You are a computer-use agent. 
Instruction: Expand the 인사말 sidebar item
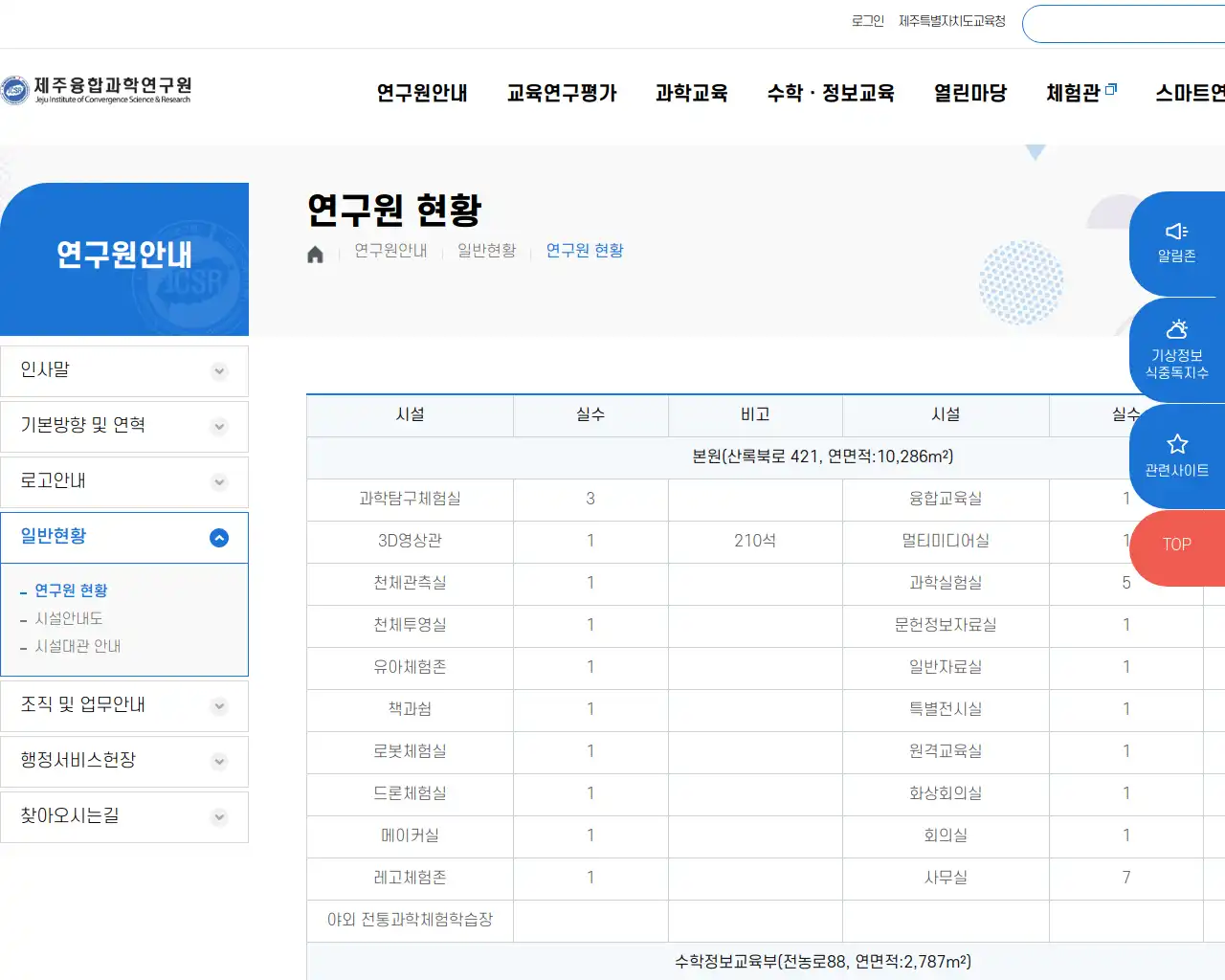point(124,370)
